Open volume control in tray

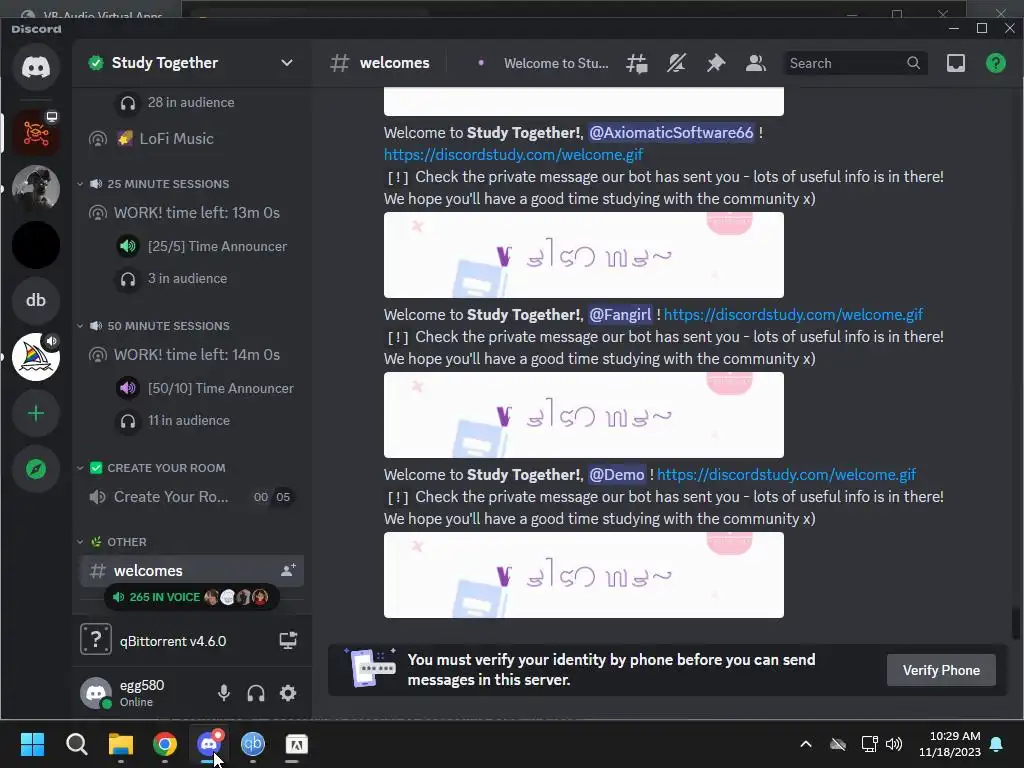coord(894,744)
